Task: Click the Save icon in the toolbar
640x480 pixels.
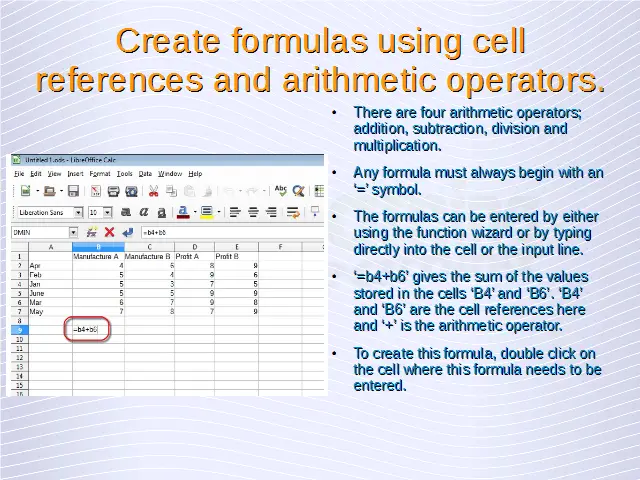Action: click(73, 191)
